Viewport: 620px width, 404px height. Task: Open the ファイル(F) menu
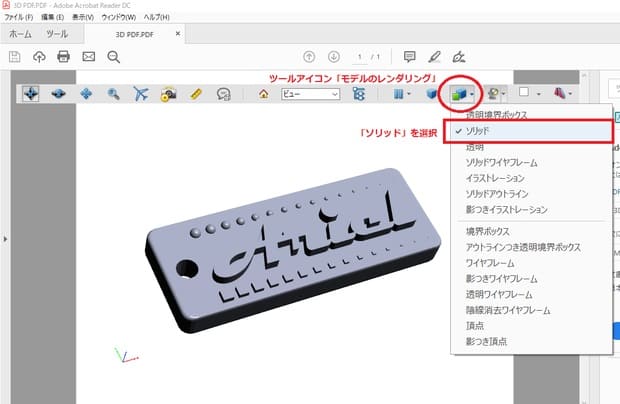[19, 17]
